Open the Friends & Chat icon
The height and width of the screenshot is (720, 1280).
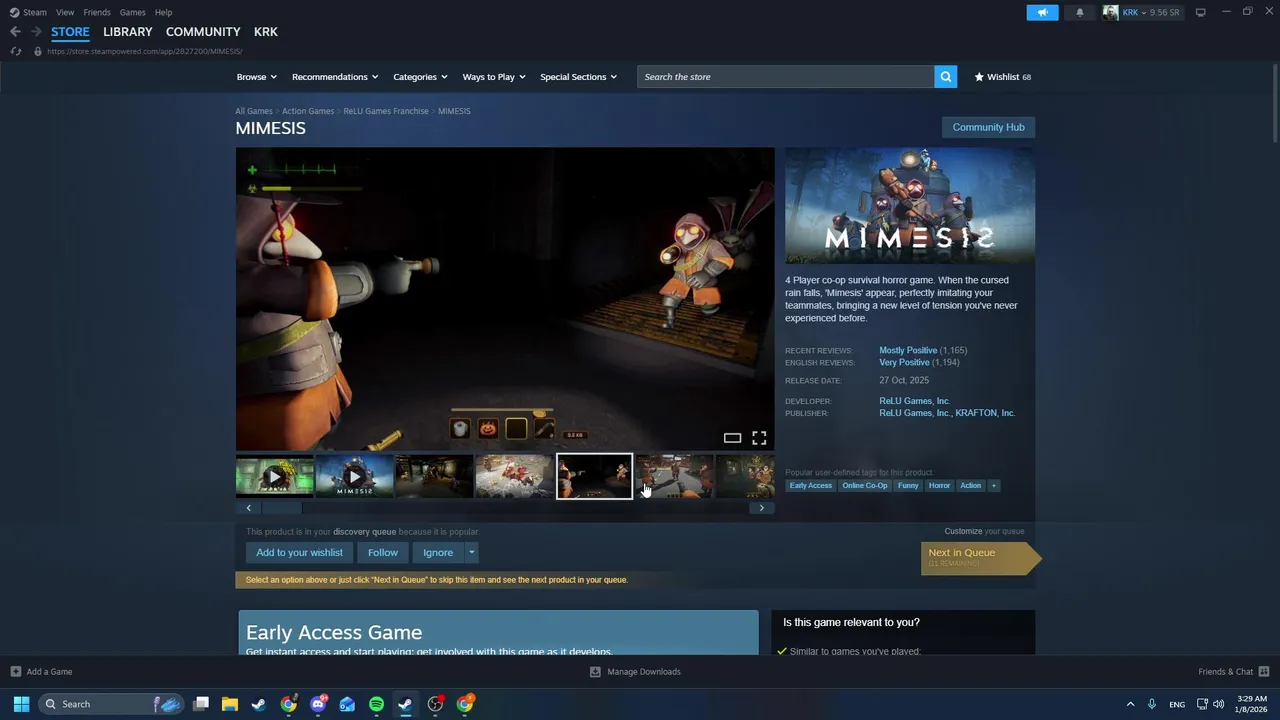[1264, 672]
